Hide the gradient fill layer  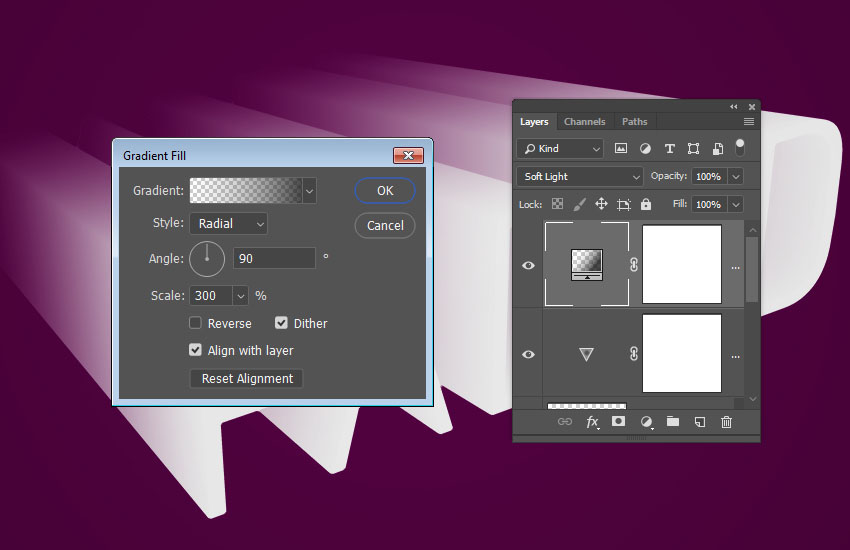pos(528,265)
